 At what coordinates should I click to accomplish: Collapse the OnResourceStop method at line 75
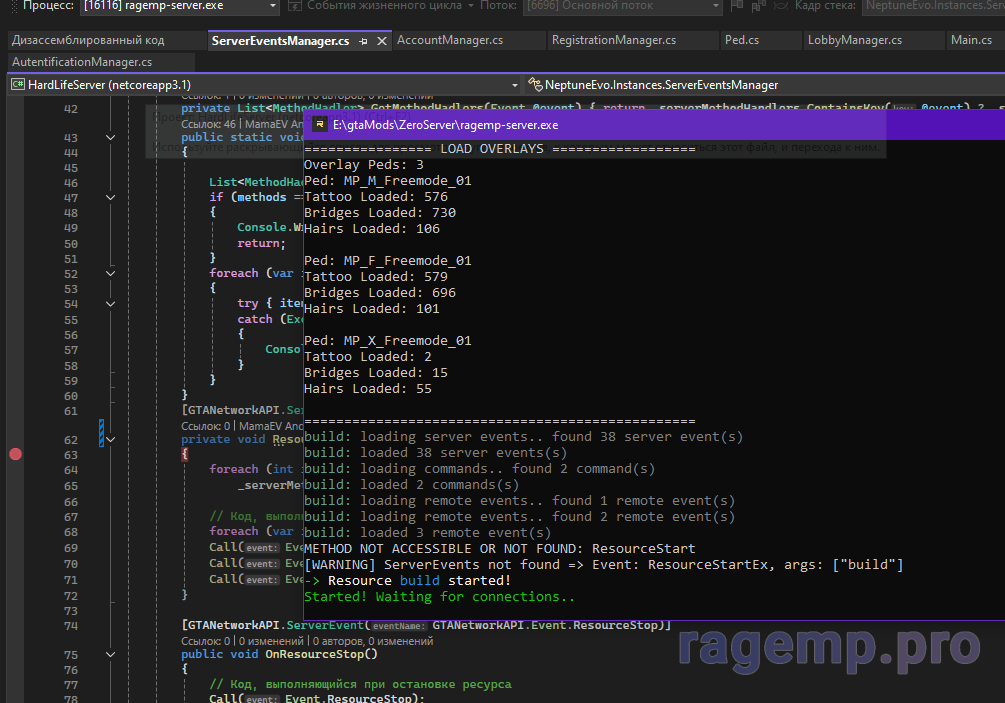[x=110, y=655]
